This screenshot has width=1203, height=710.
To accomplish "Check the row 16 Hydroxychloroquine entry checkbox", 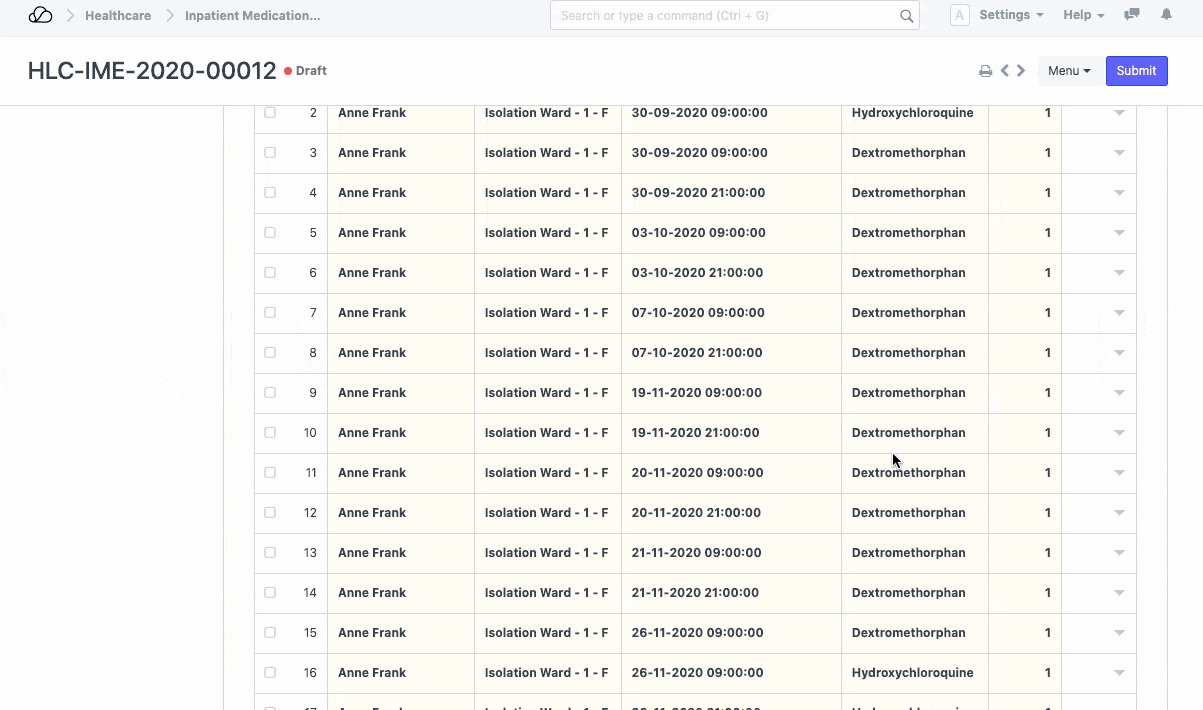I will (270, 673).
